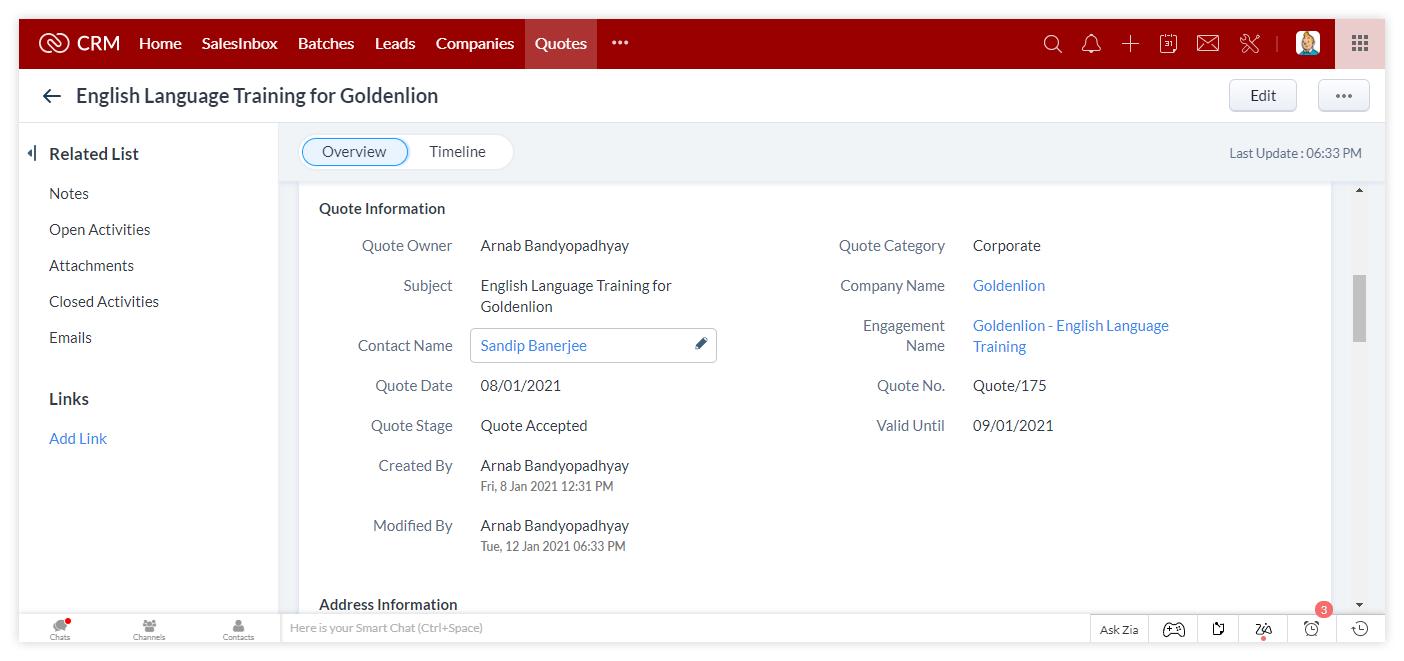Open the SalesInbox module

point(239,43)
